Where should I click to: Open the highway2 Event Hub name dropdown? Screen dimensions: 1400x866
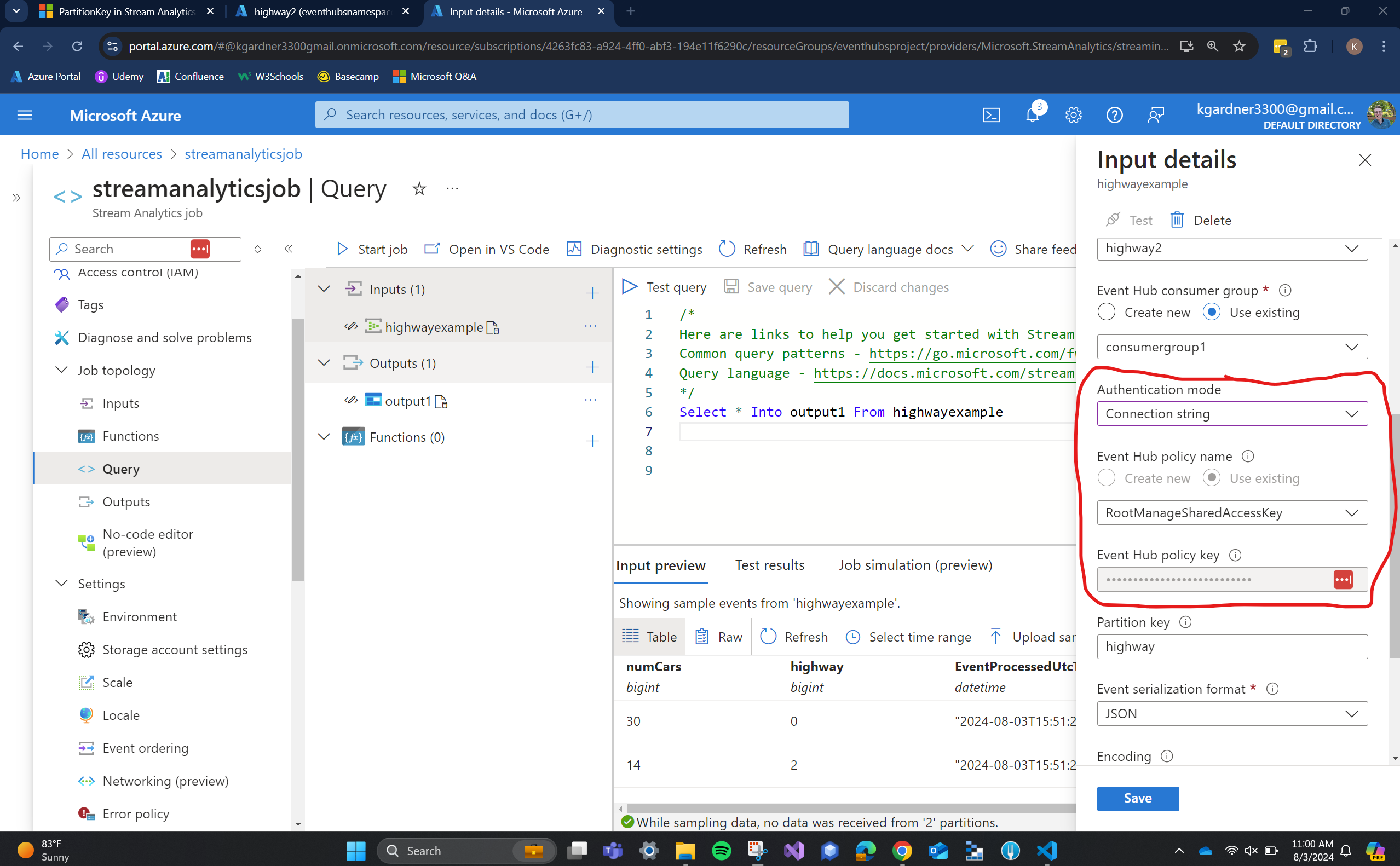pyautogui.click(x=1232, y=249)
